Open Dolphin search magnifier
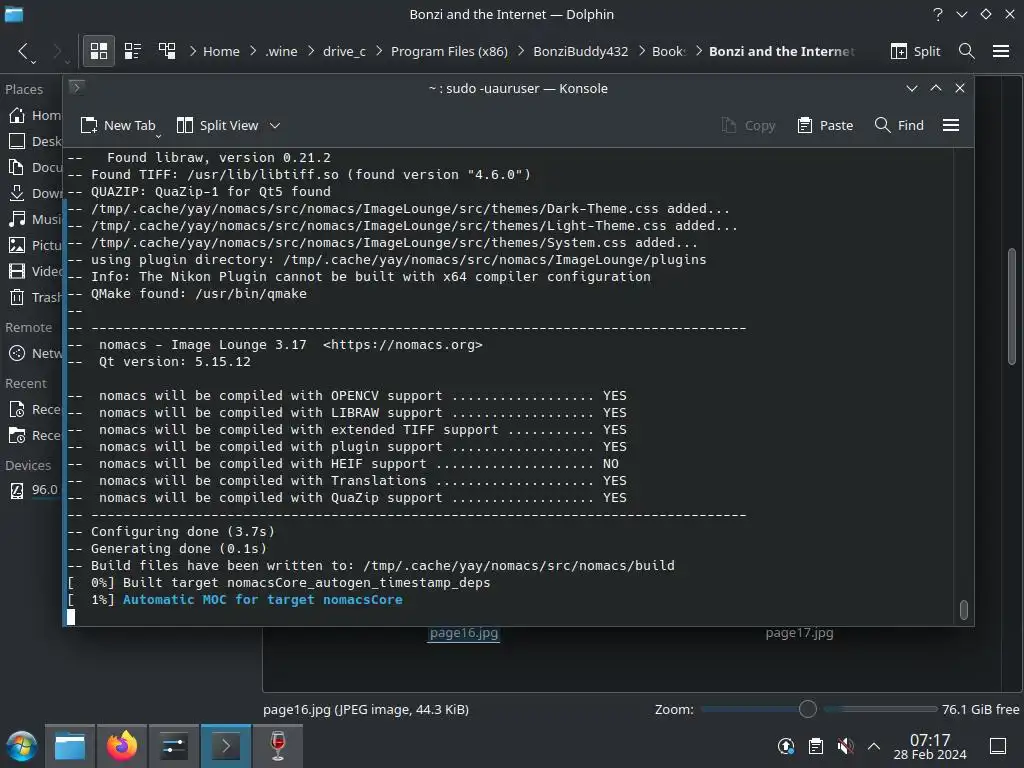The height and width of the screenshot is (768, 1024). (x=967, y=51)
